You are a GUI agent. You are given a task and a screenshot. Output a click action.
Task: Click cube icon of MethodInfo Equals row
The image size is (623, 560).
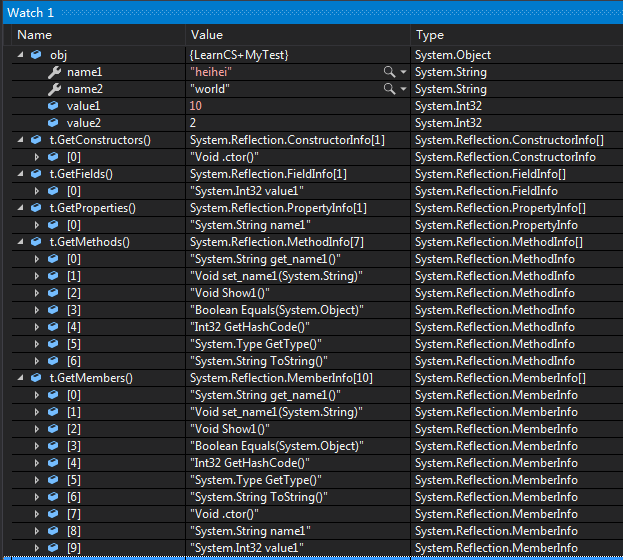point(53,310)
